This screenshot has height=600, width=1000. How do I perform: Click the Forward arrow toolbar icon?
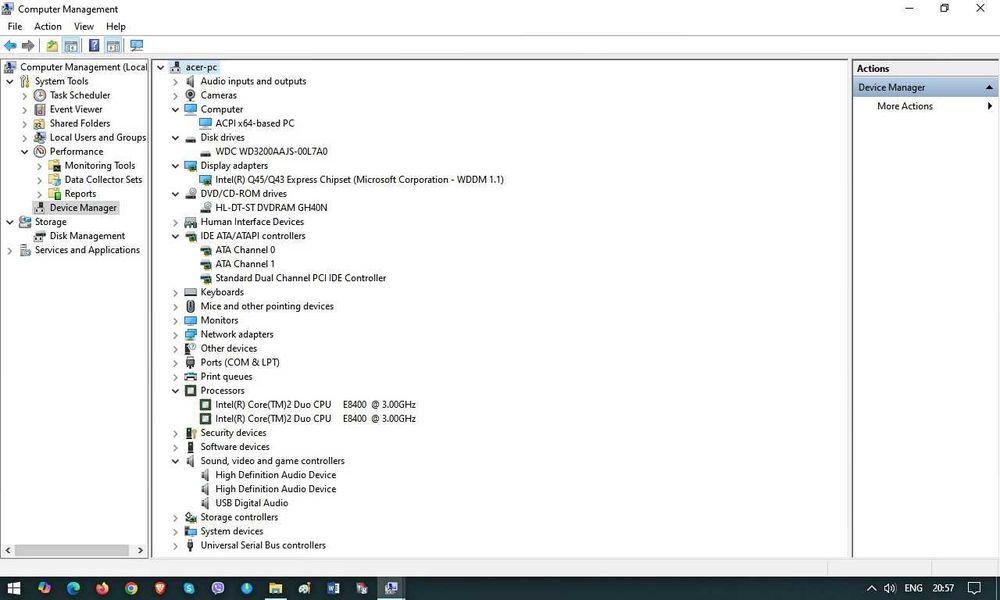click(x=28, y=45)
